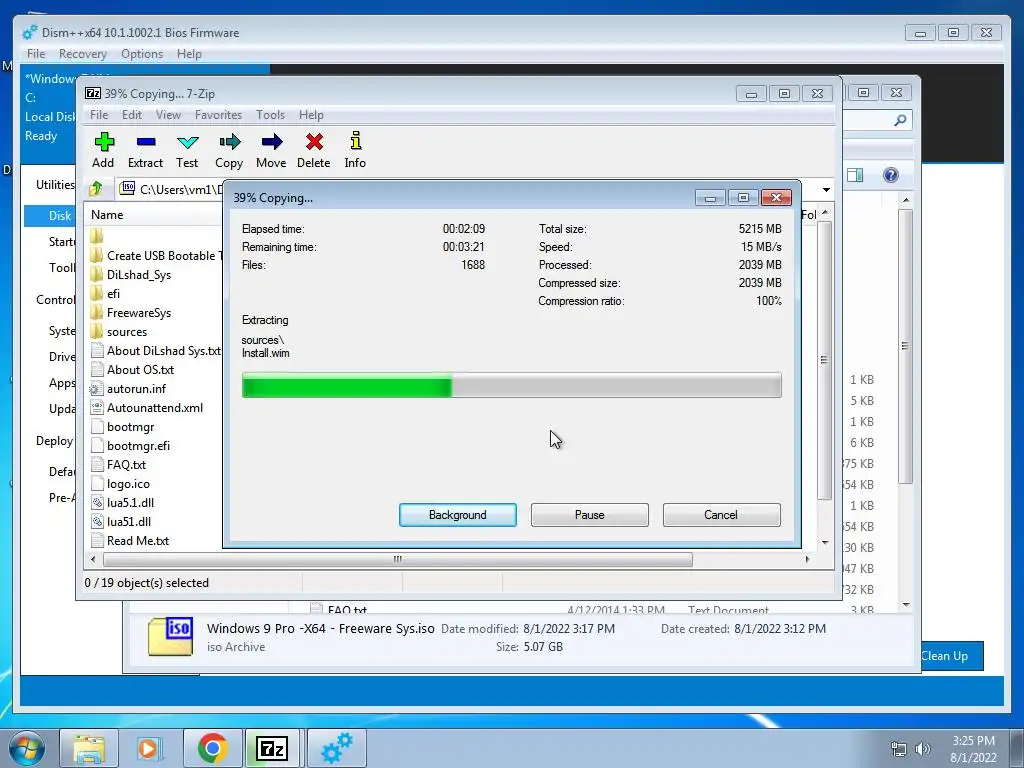Image resolution: width=1024 pixels, height=768 pixels.
Task: Click the 7-Zip file list vertical scrollbar
Action: [825, 360]
